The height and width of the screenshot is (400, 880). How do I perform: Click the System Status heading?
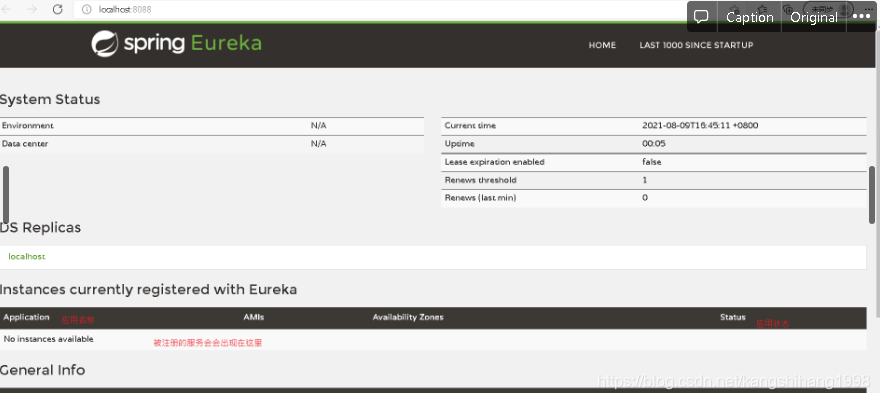click(x=50, y=99)
